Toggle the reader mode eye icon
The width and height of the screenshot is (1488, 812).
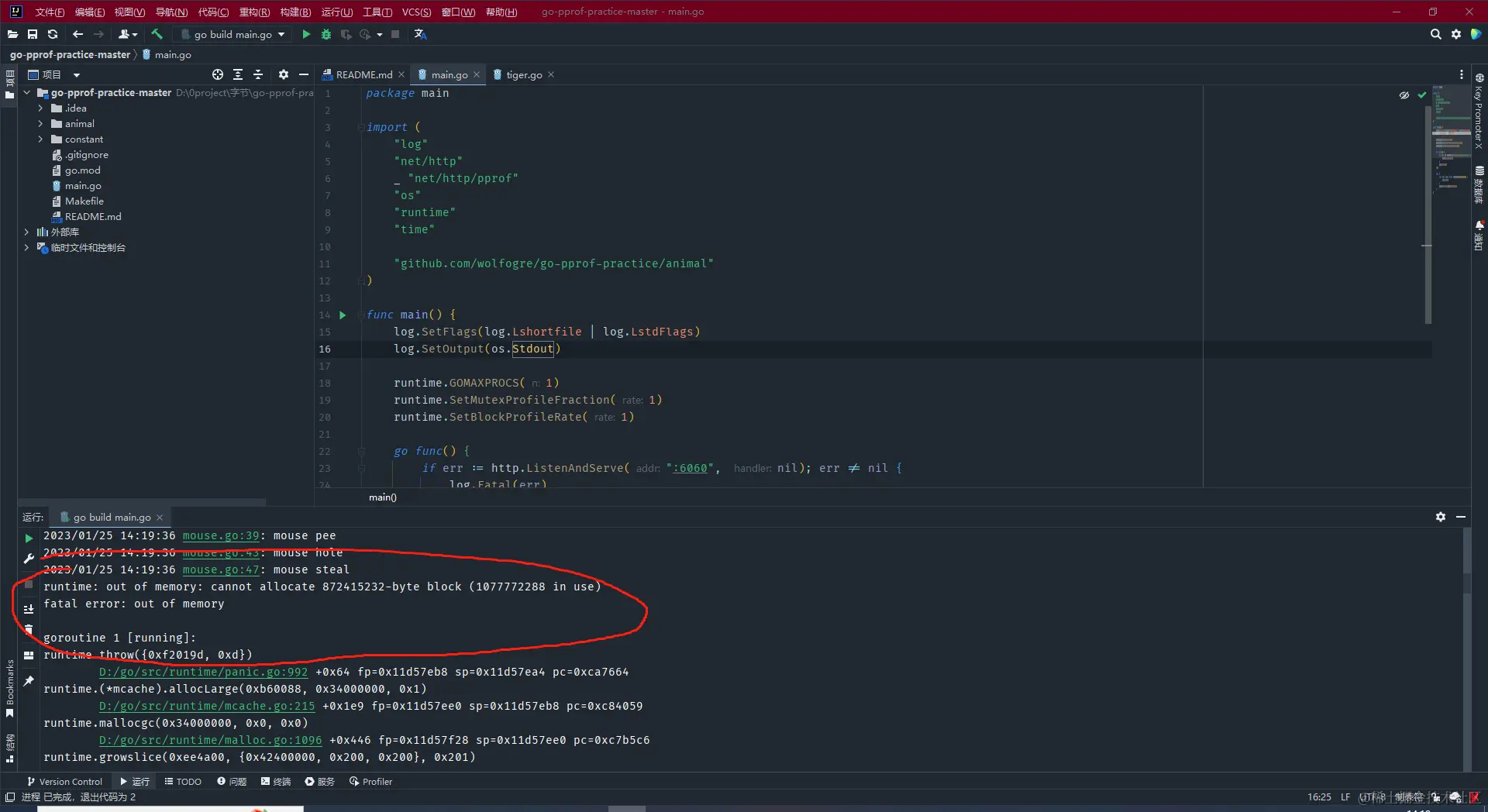(x=1404, y=95)
